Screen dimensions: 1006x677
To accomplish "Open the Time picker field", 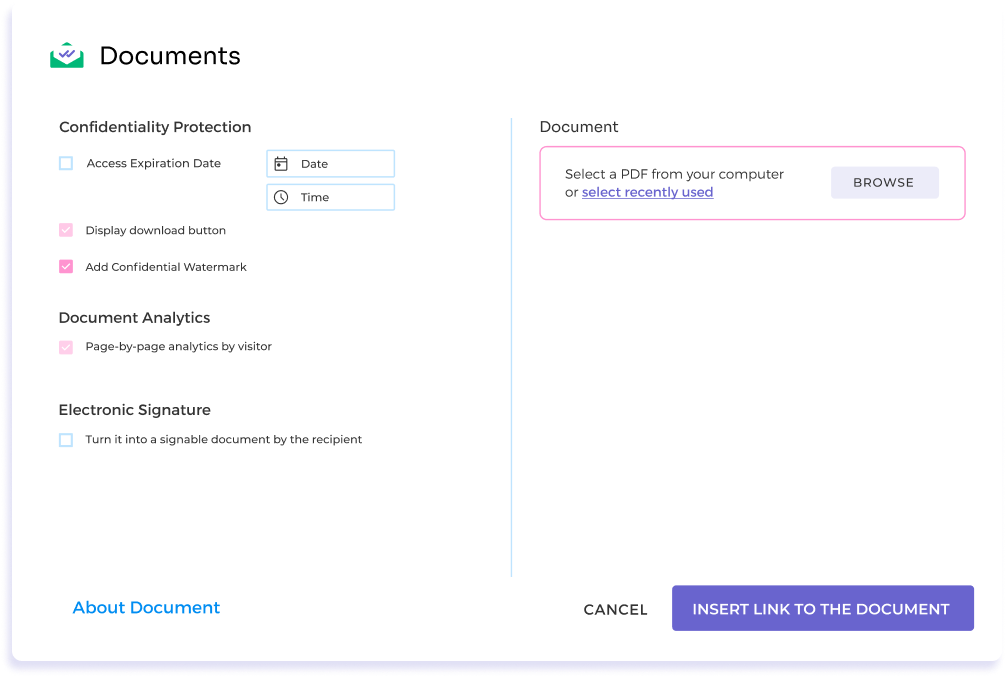I will (x=340, y=197).
